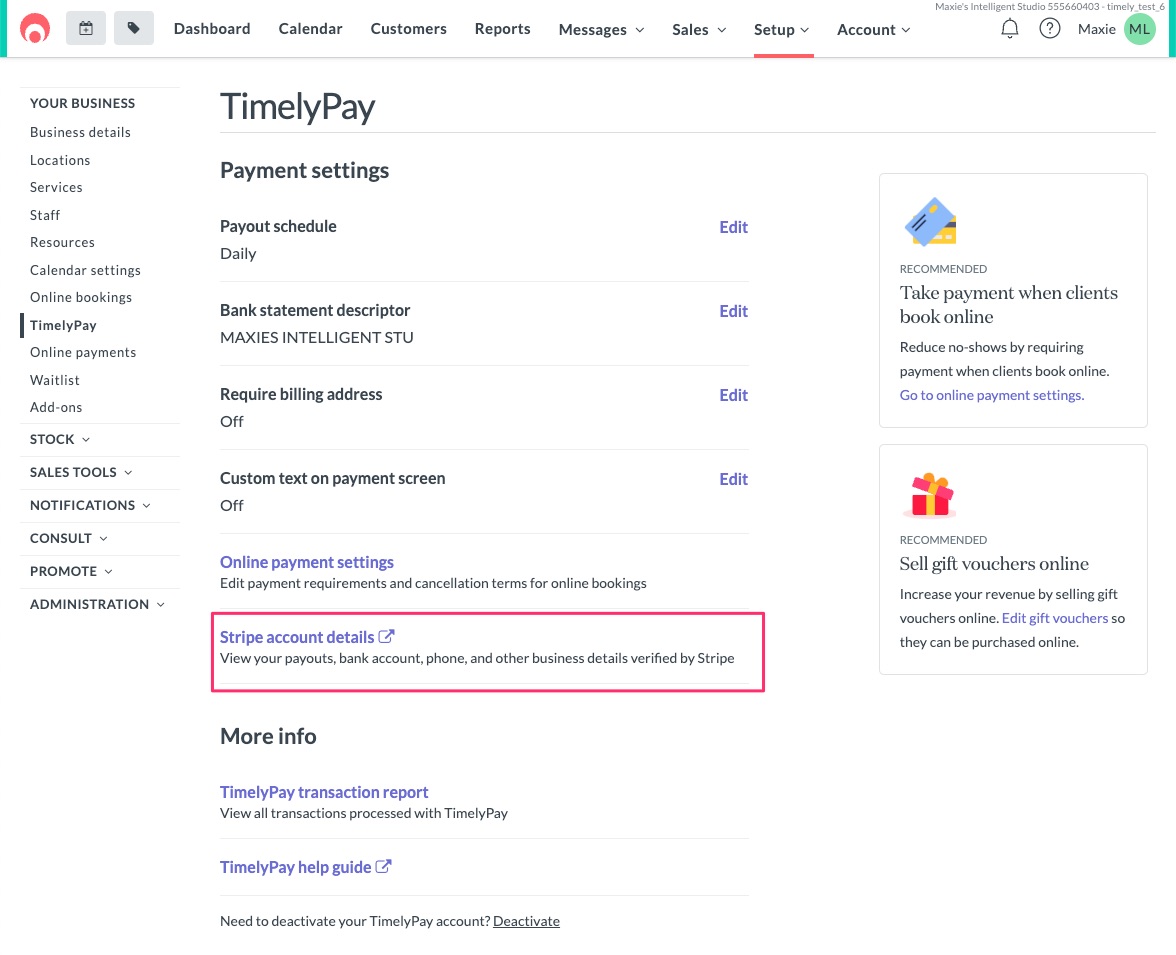This screenshot has height=955, width=1176.
Task: Expand the CONSULT sidebar section
Action: [x=69, y=538]
